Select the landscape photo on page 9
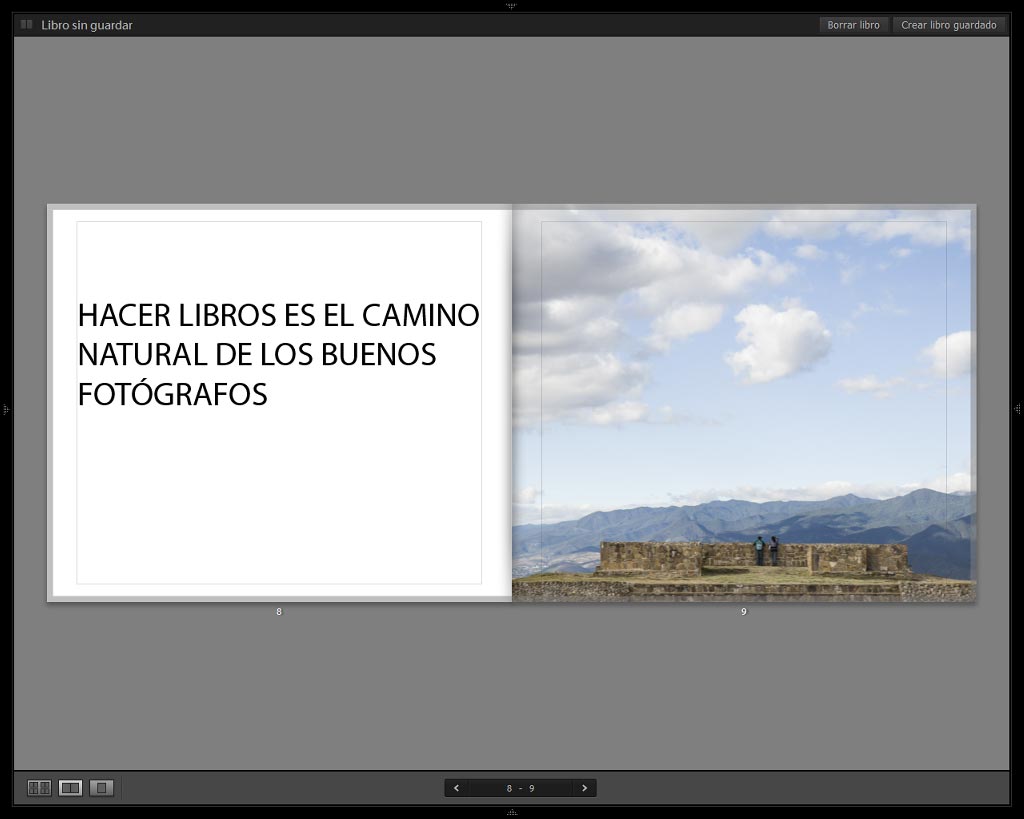Viewport: 1024px width, 819px height. click(x=744, y=403)
